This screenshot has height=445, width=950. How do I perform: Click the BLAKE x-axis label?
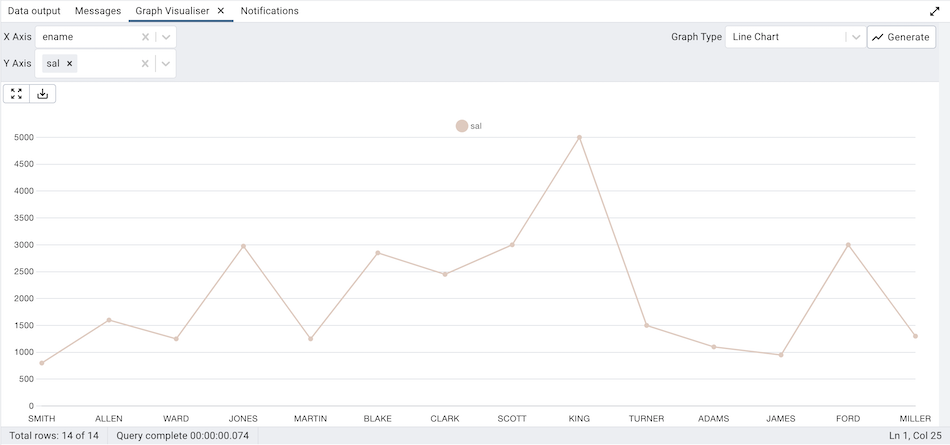pyautogui.click(x=377, y=418)
